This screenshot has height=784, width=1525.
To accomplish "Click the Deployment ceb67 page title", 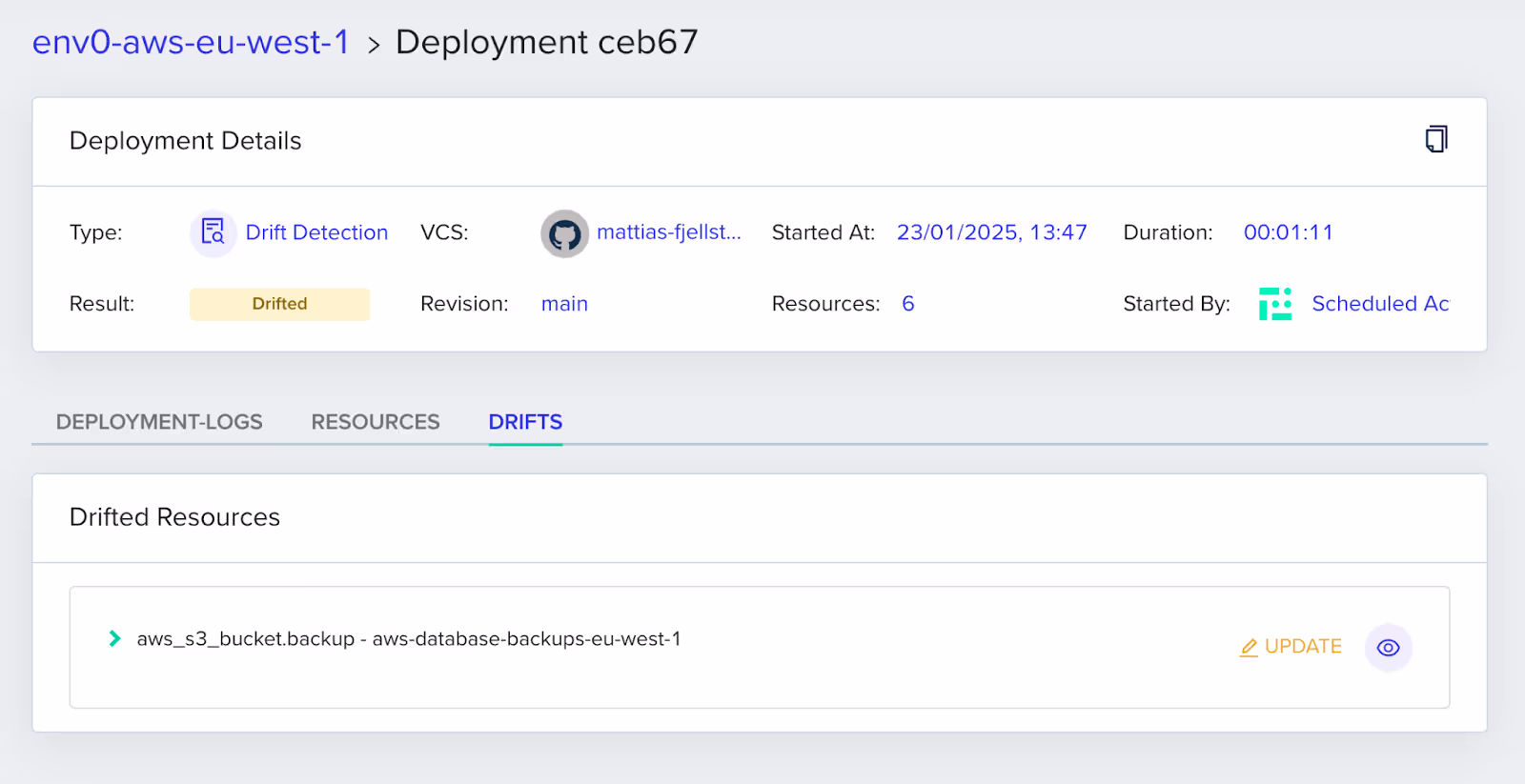I will 546,42.
